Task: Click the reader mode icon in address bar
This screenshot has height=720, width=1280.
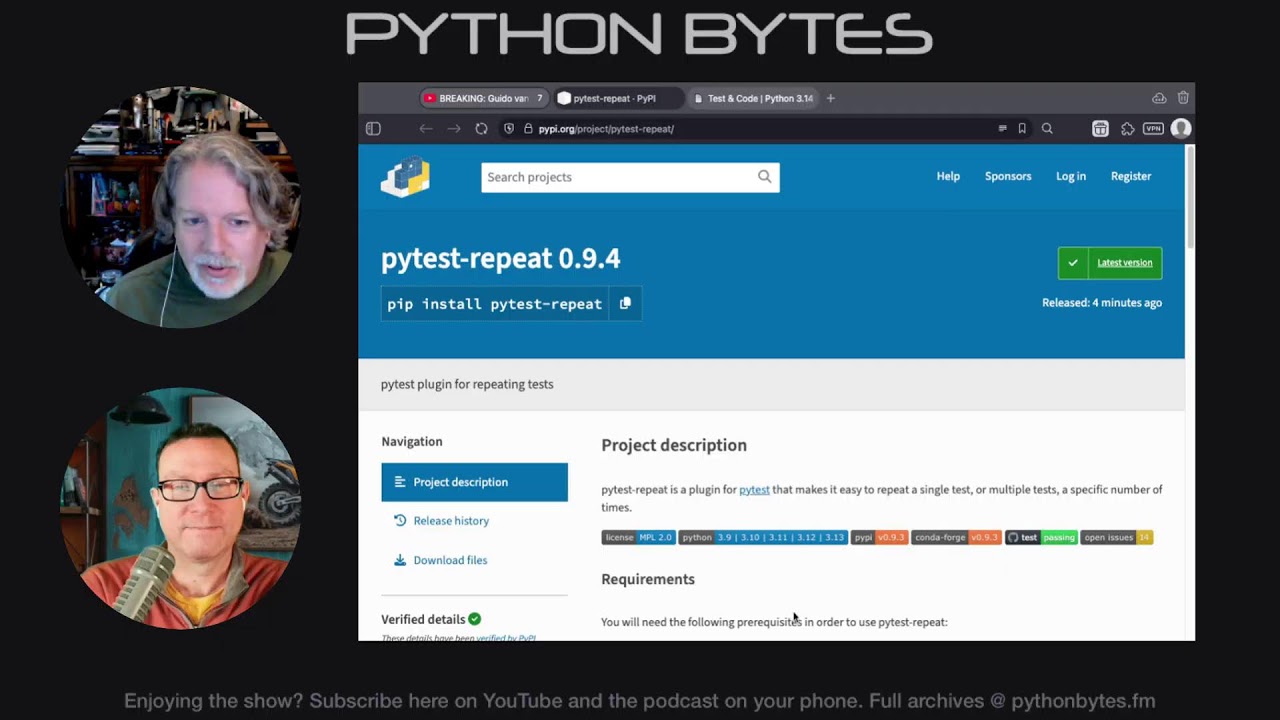Action: pos(1002,129)
